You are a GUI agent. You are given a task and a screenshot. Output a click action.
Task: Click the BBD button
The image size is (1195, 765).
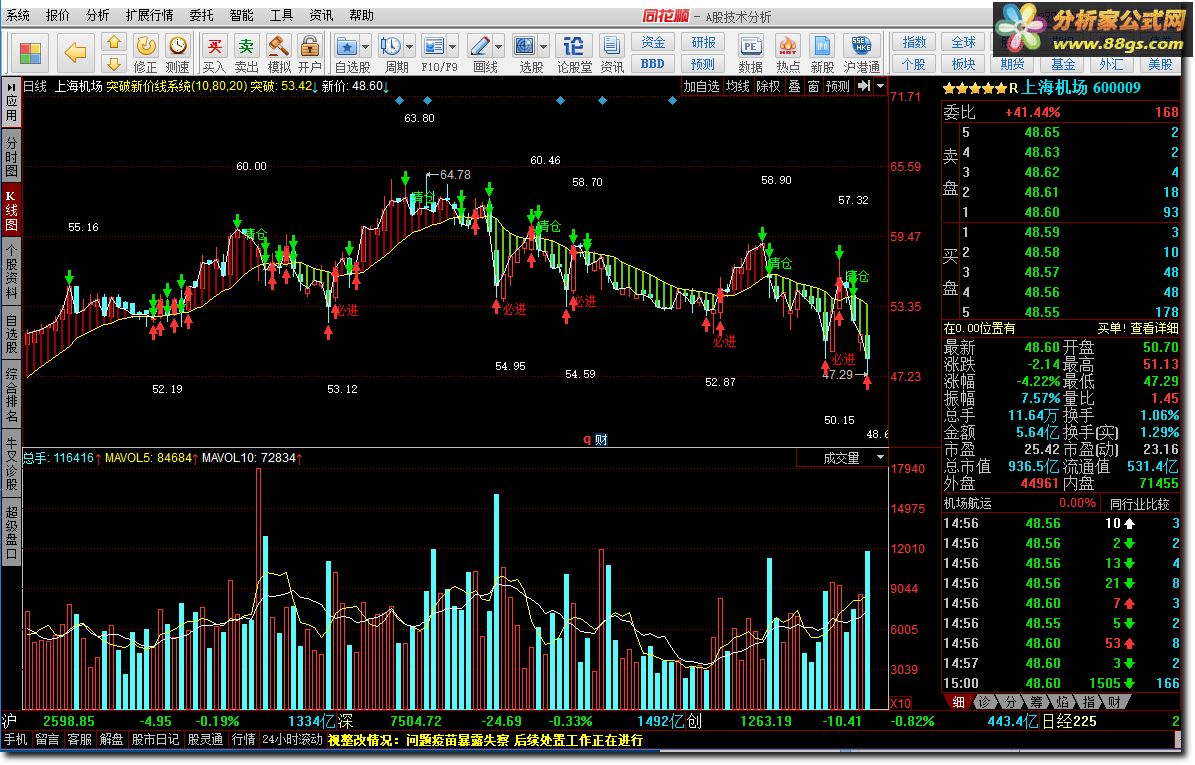coord(652,64)
